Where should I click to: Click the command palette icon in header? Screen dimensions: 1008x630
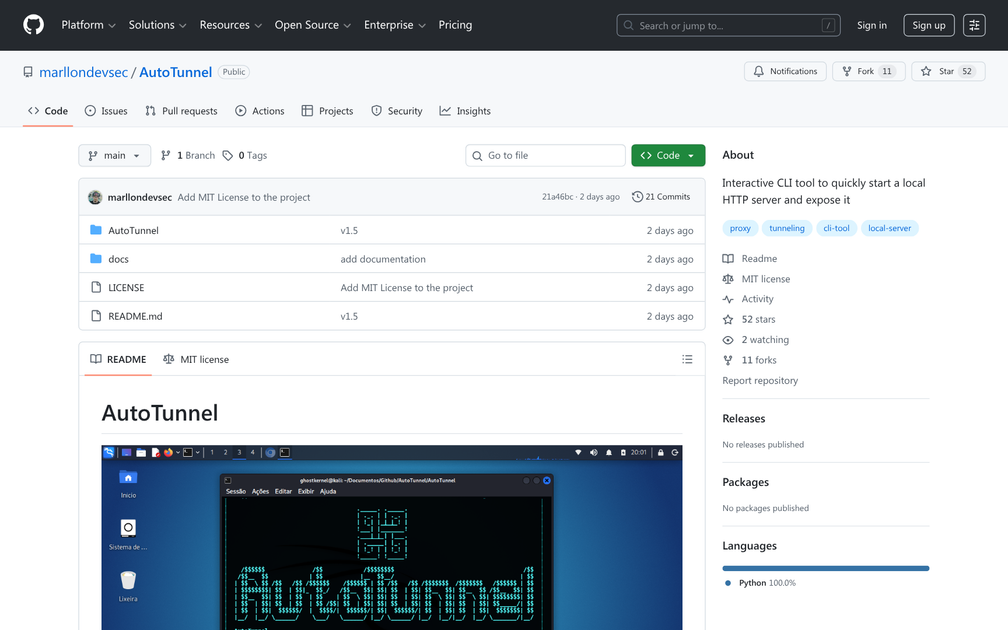(x=974, y=24)
